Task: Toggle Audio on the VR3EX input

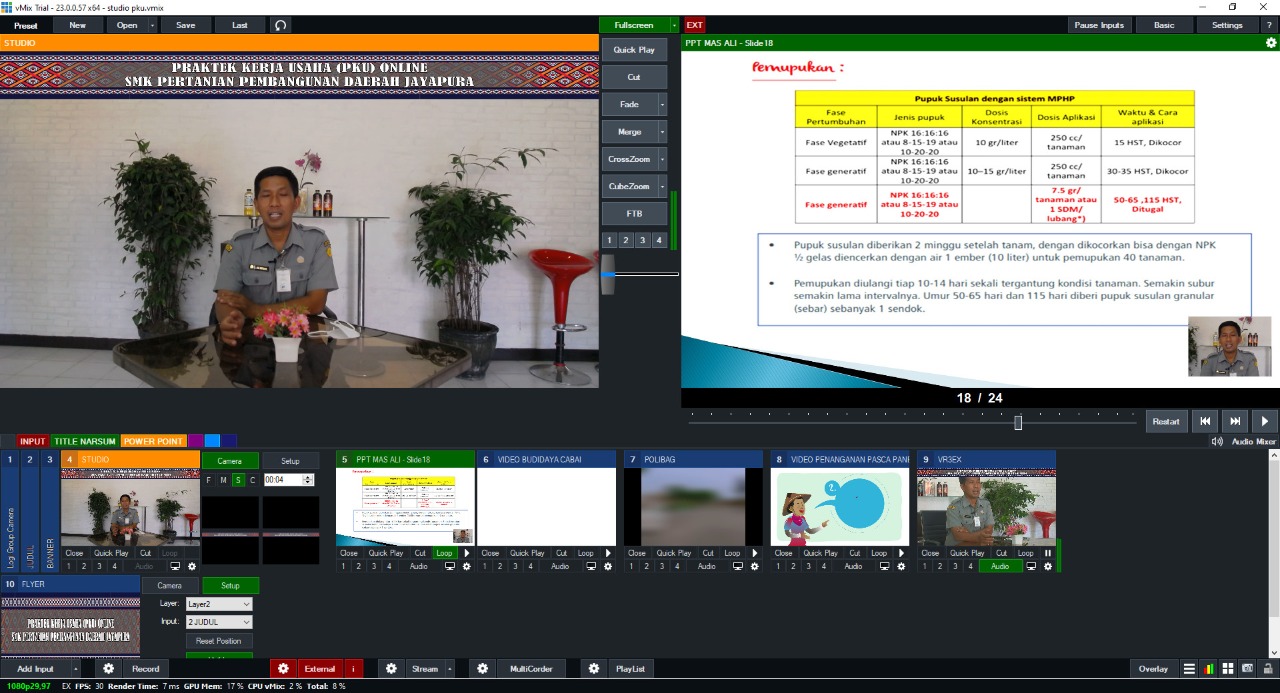Action: coord(1000,566)
